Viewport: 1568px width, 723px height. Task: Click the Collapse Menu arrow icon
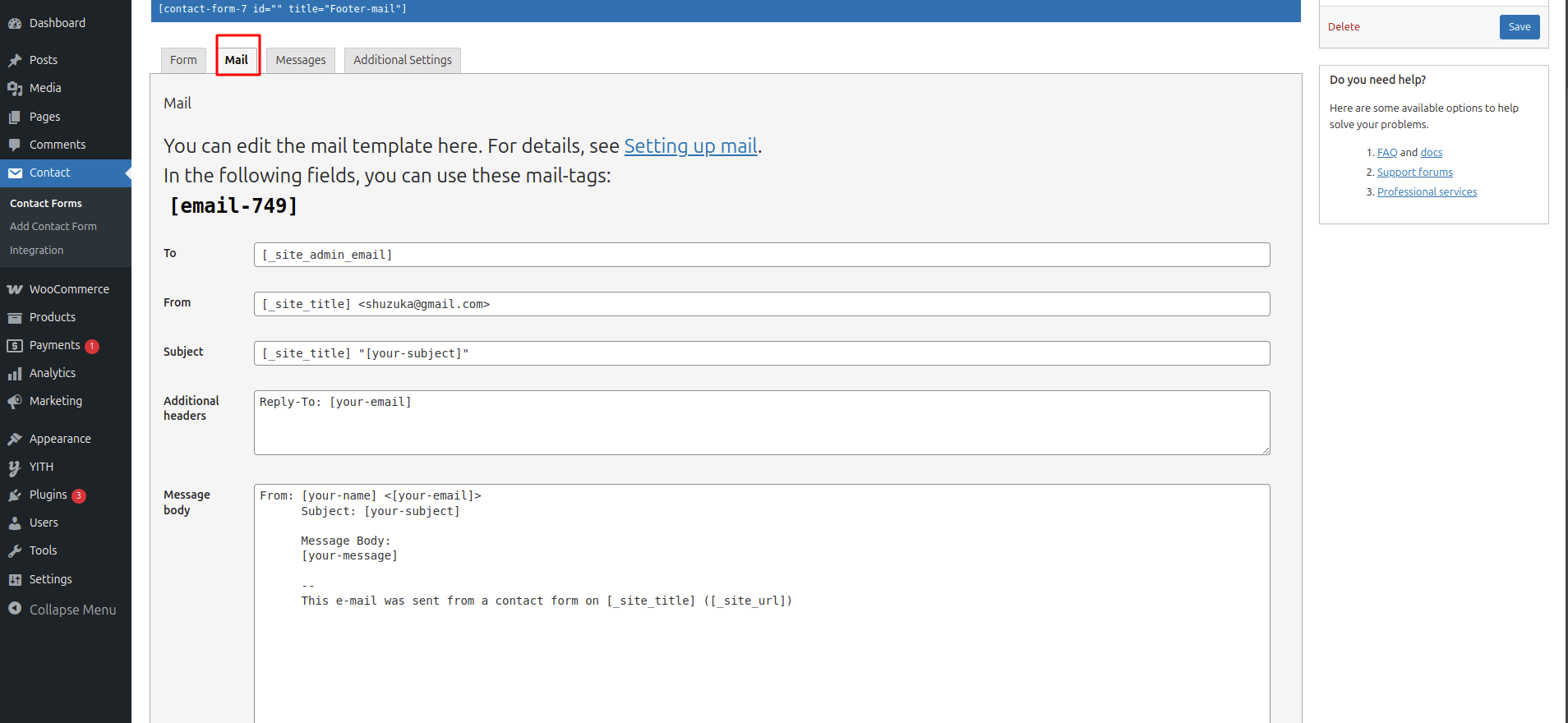[15, 609]
